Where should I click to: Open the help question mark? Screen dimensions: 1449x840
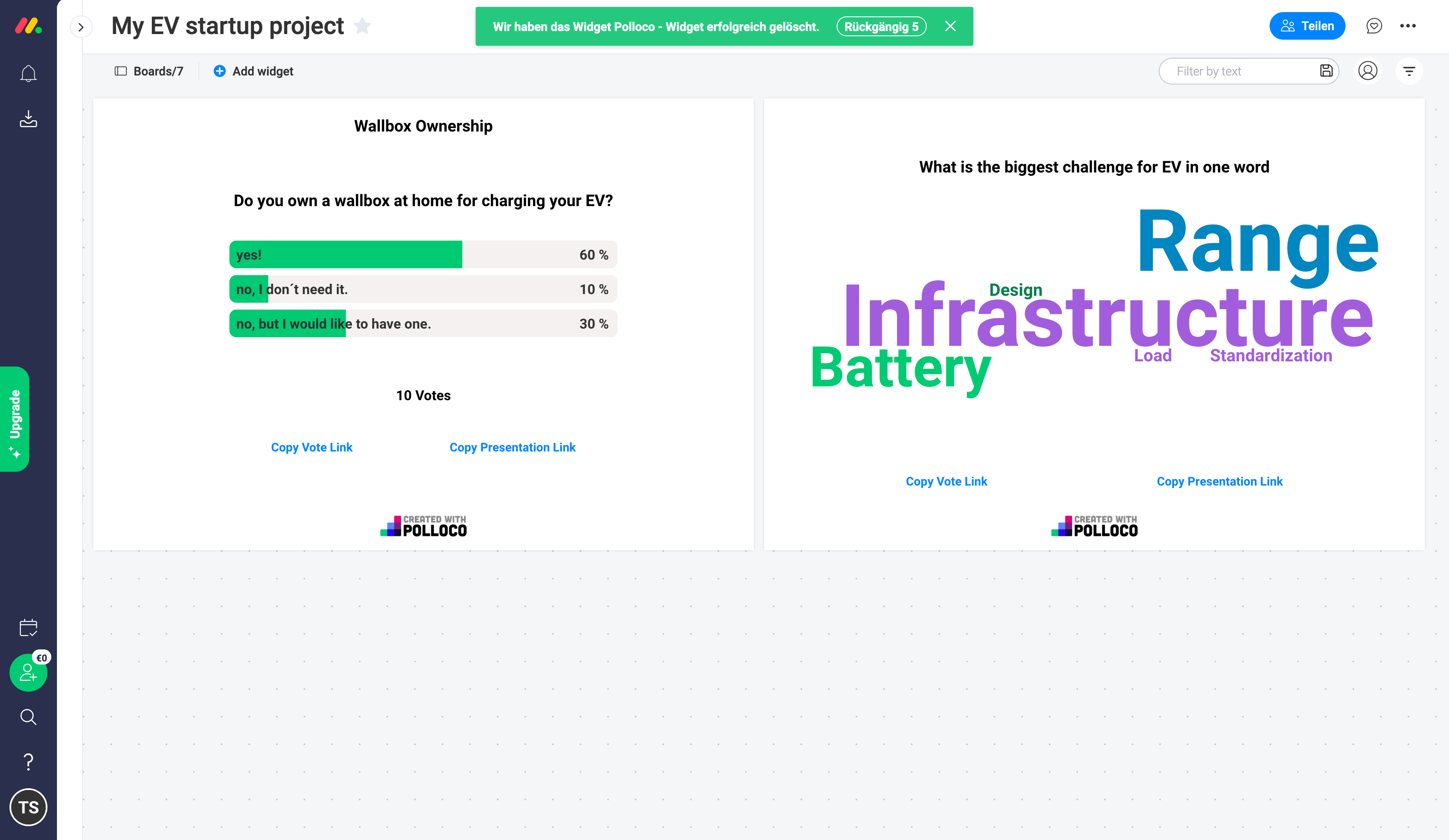[x=28, y=762]
